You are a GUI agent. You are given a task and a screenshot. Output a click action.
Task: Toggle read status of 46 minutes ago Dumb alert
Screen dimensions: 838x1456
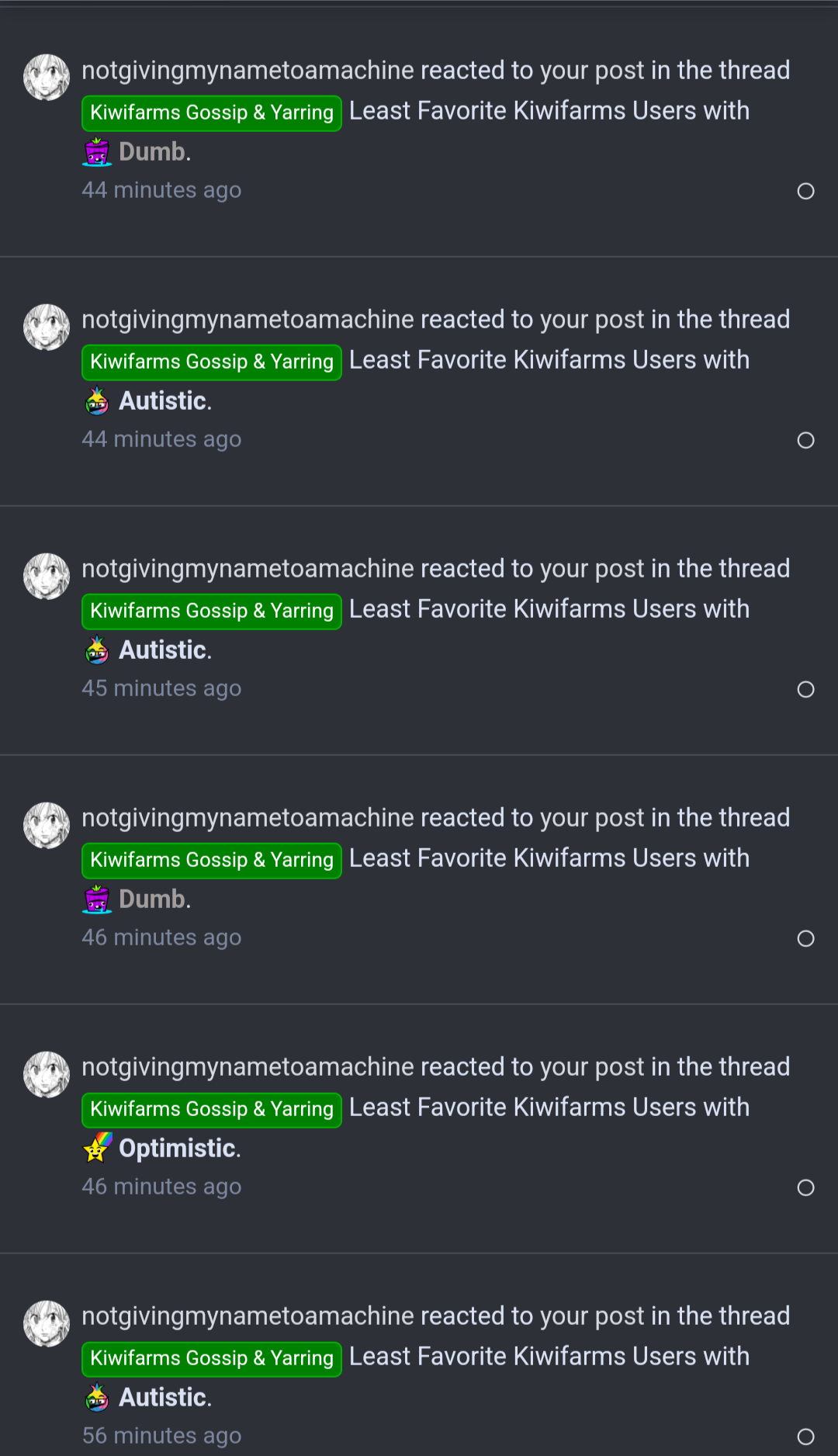click(x=805, y=938)
